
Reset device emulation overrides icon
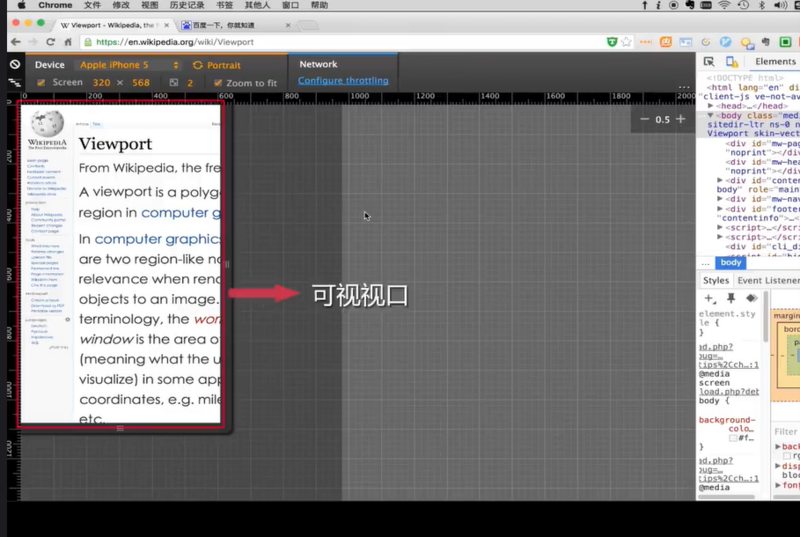15,64
